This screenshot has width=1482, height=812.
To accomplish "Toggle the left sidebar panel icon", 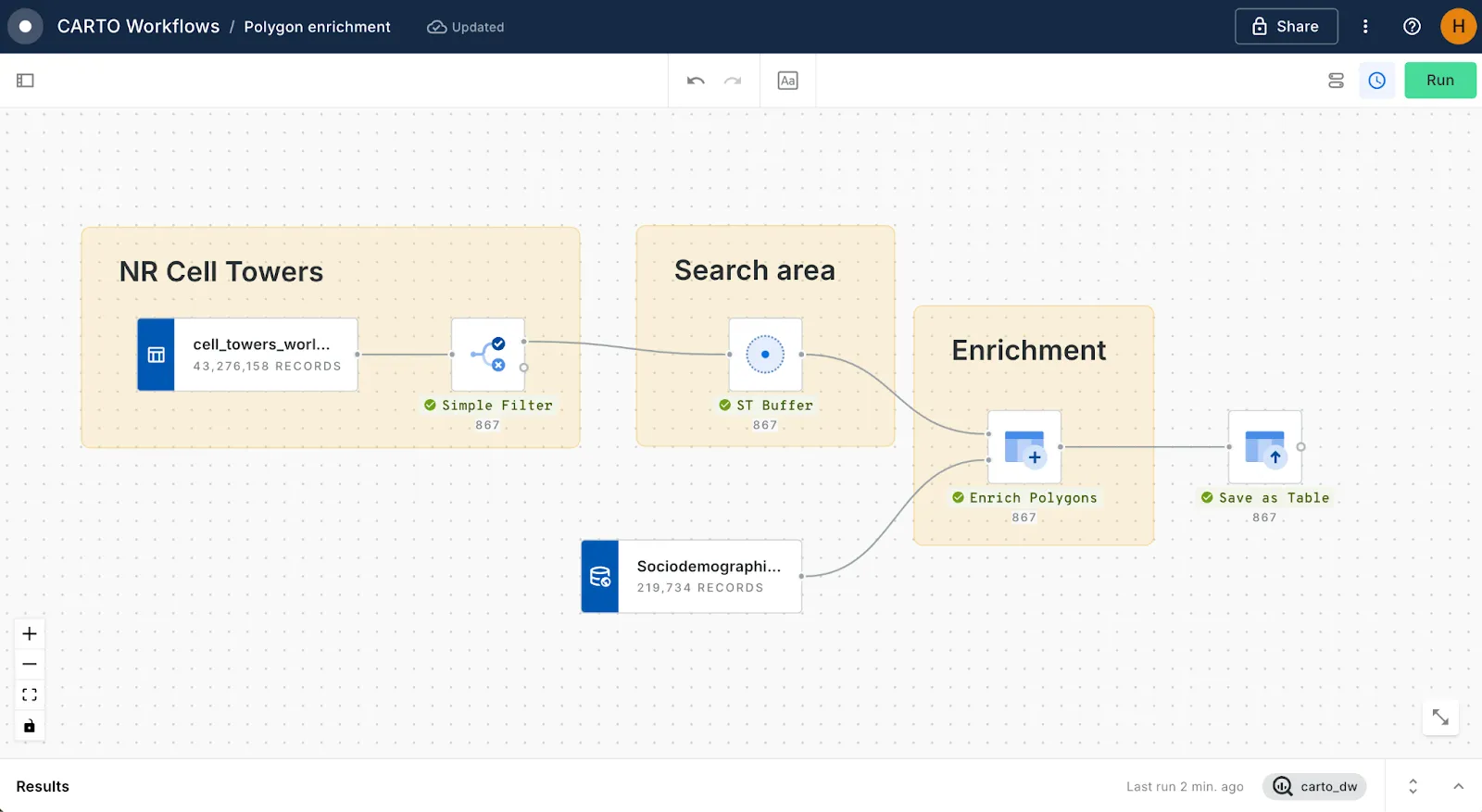I will tap(25, 81).
